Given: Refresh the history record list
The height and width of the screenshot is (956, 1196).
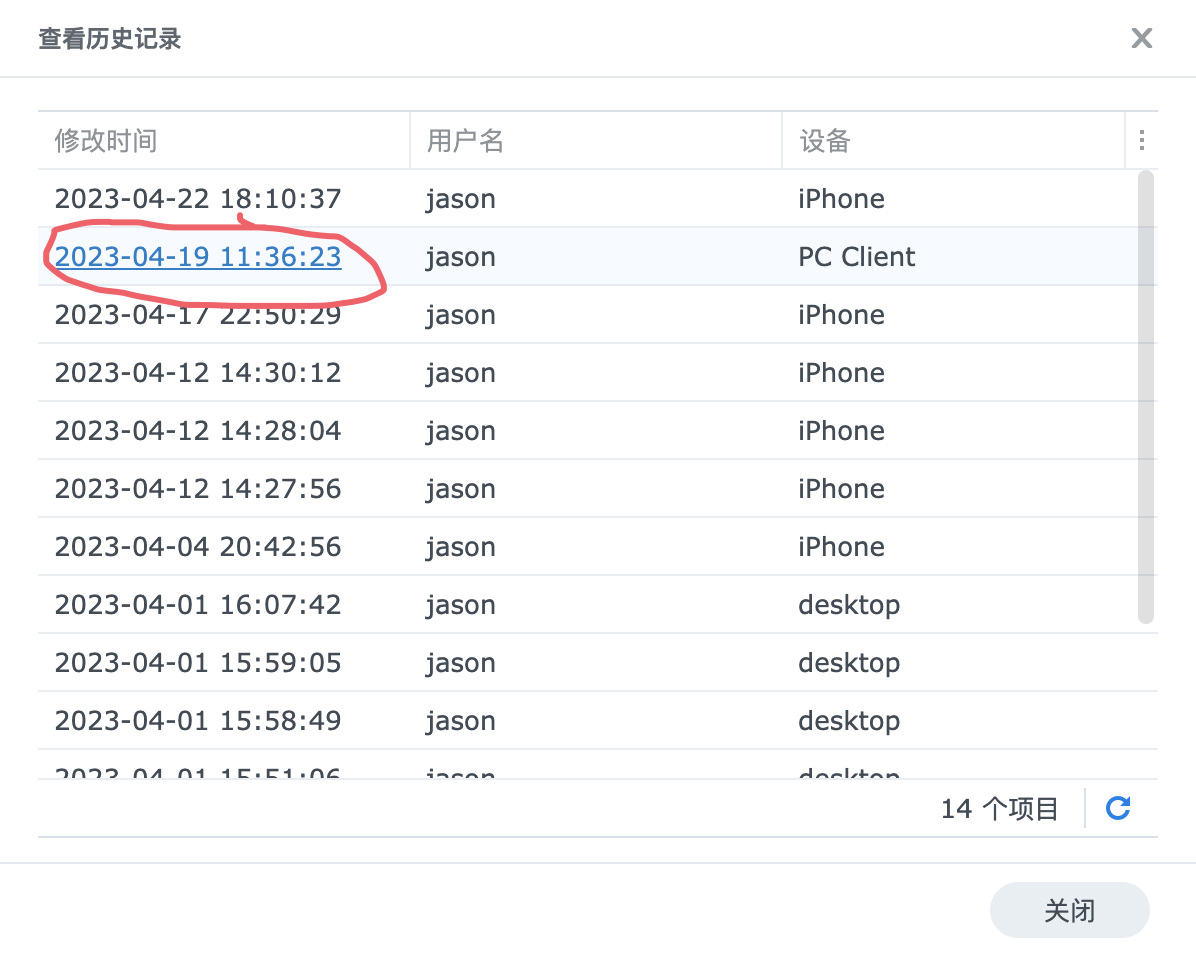Looking at the screenshot, I should [1118, 808].
